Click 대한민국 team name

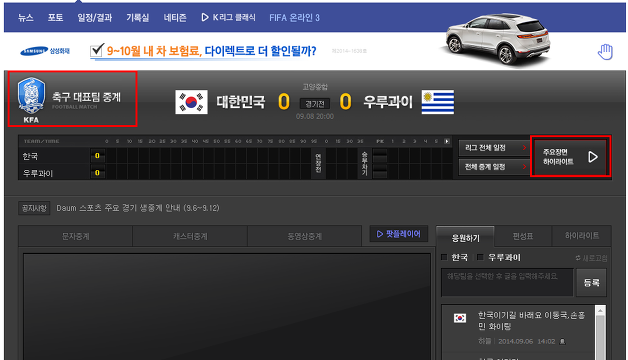tap(241, 102)
